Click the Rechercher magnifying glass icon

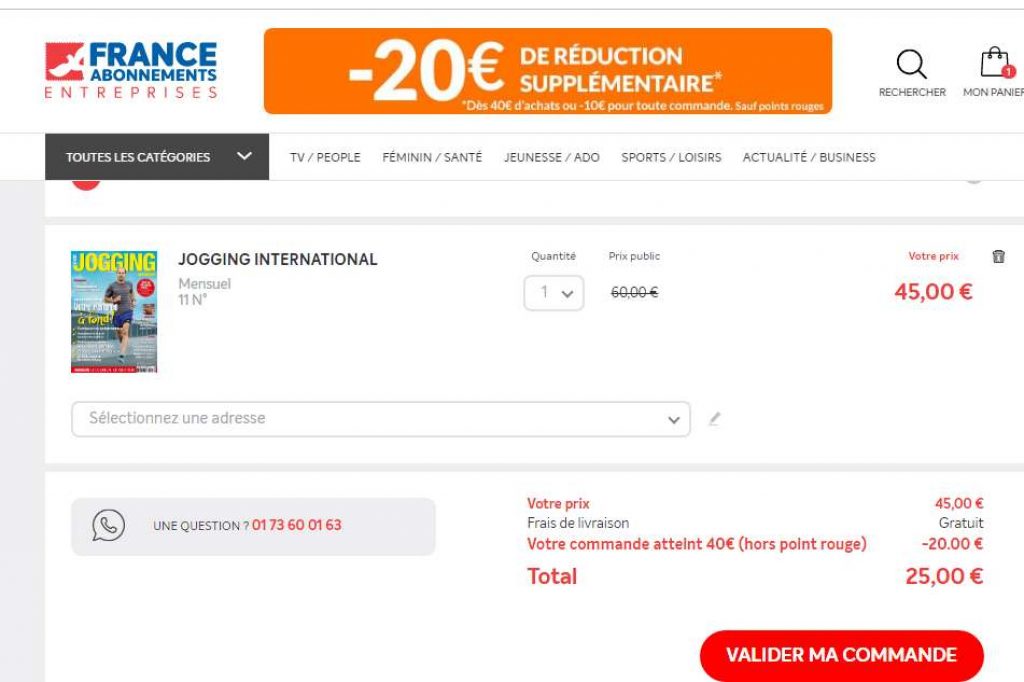coord(911,65)
